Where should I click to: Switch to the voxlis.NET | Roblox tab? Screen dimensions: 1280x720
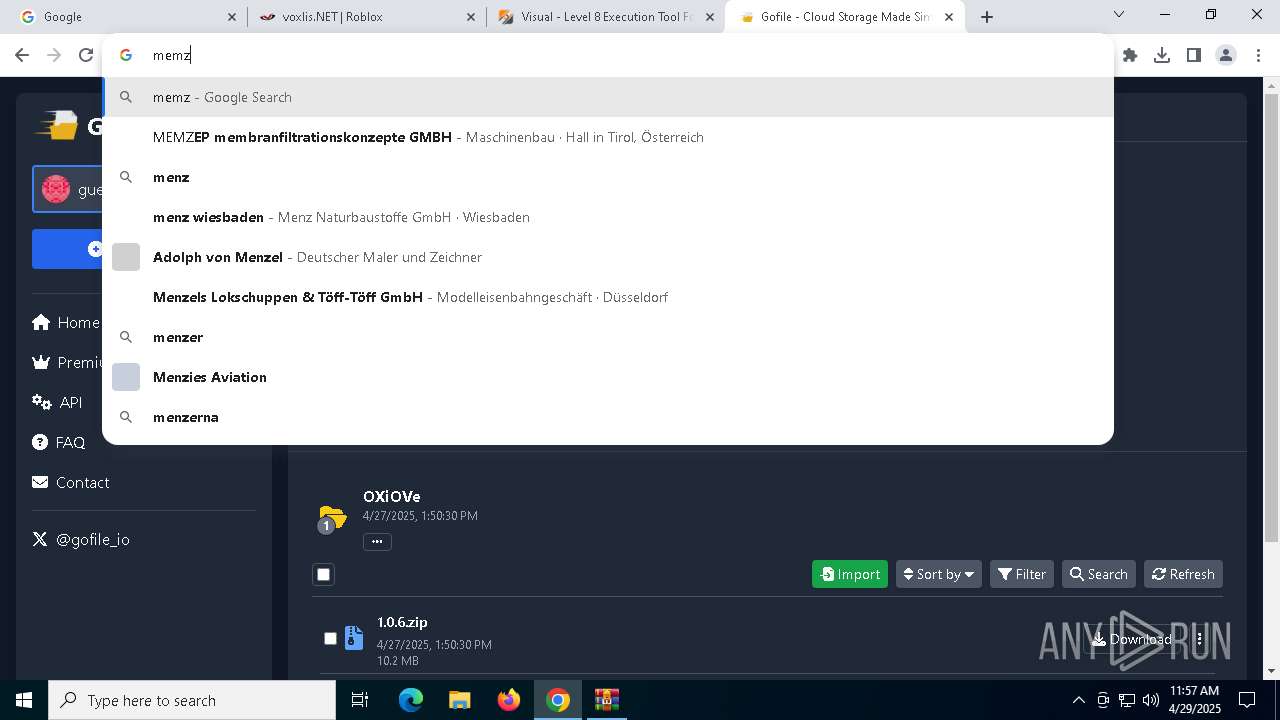[366, 17]
